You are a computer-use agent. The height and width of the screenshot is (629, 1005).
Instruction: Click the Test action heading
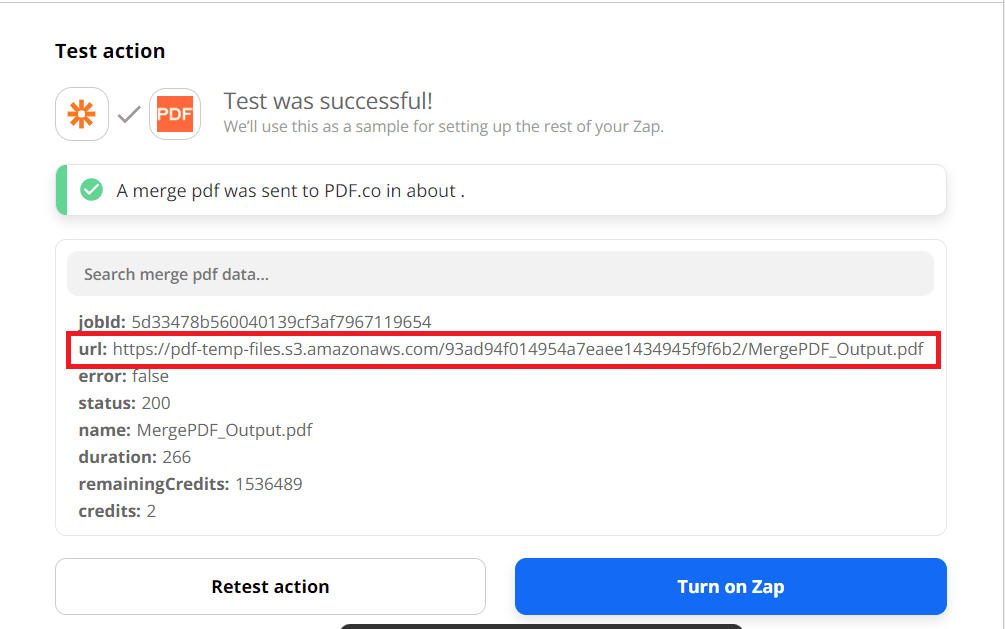pyautogui.click(x=110, y=50)
